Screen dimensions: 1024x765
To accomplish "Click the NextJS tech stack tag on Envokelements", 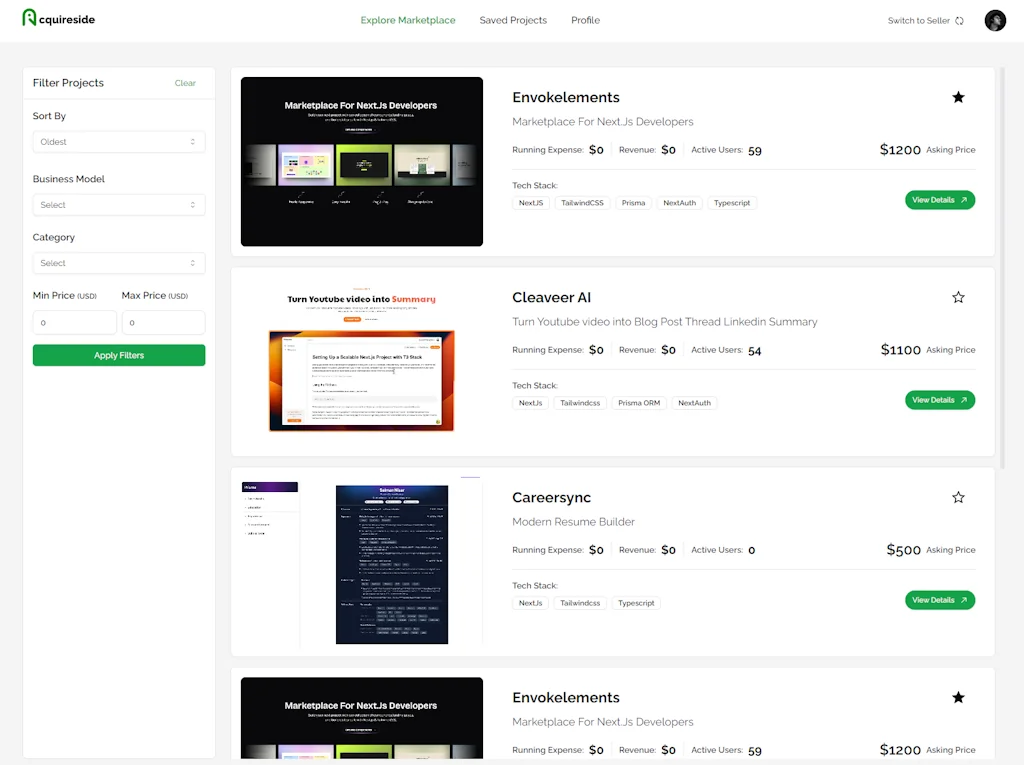I will click(x=530, y=202).
